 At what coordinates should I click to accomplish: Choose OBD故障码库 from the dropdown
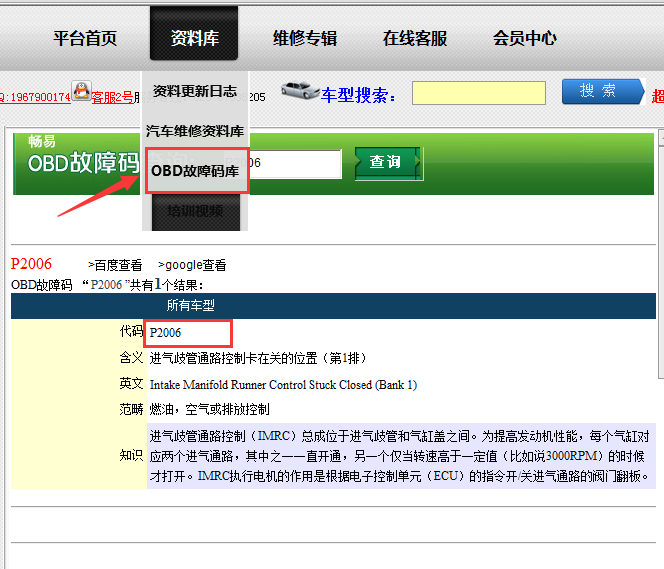click(196, 171)
